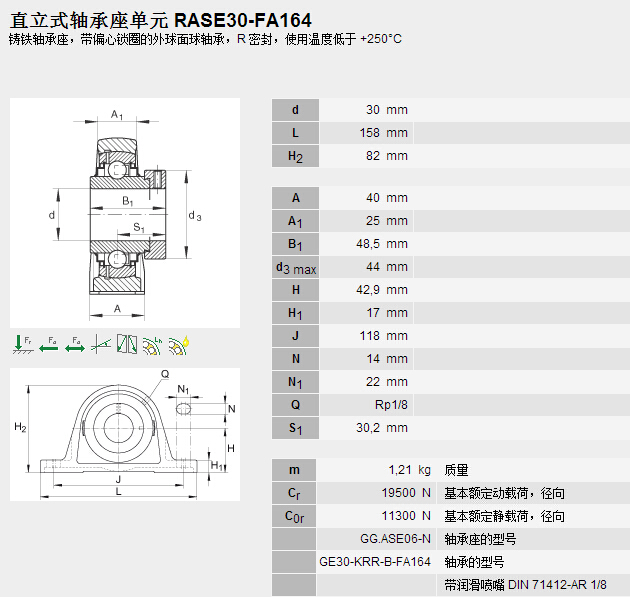Click the bearing designation GE30-KRR-B-FA164
Screen dimensions: 630x597
click(374, 562)
